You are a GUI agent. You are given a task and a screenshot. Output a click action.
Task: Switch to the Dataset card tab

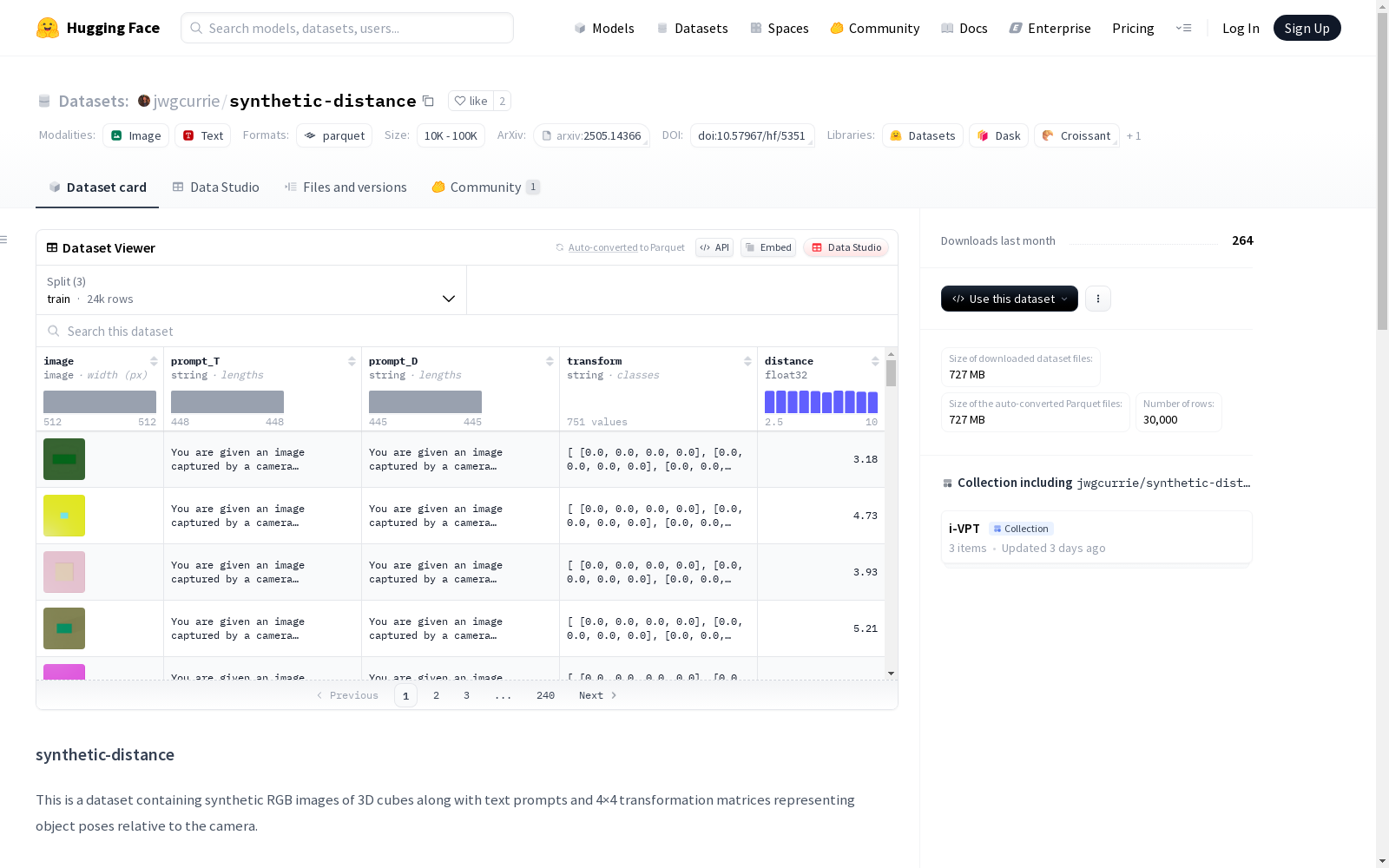(x=97, y=187)
